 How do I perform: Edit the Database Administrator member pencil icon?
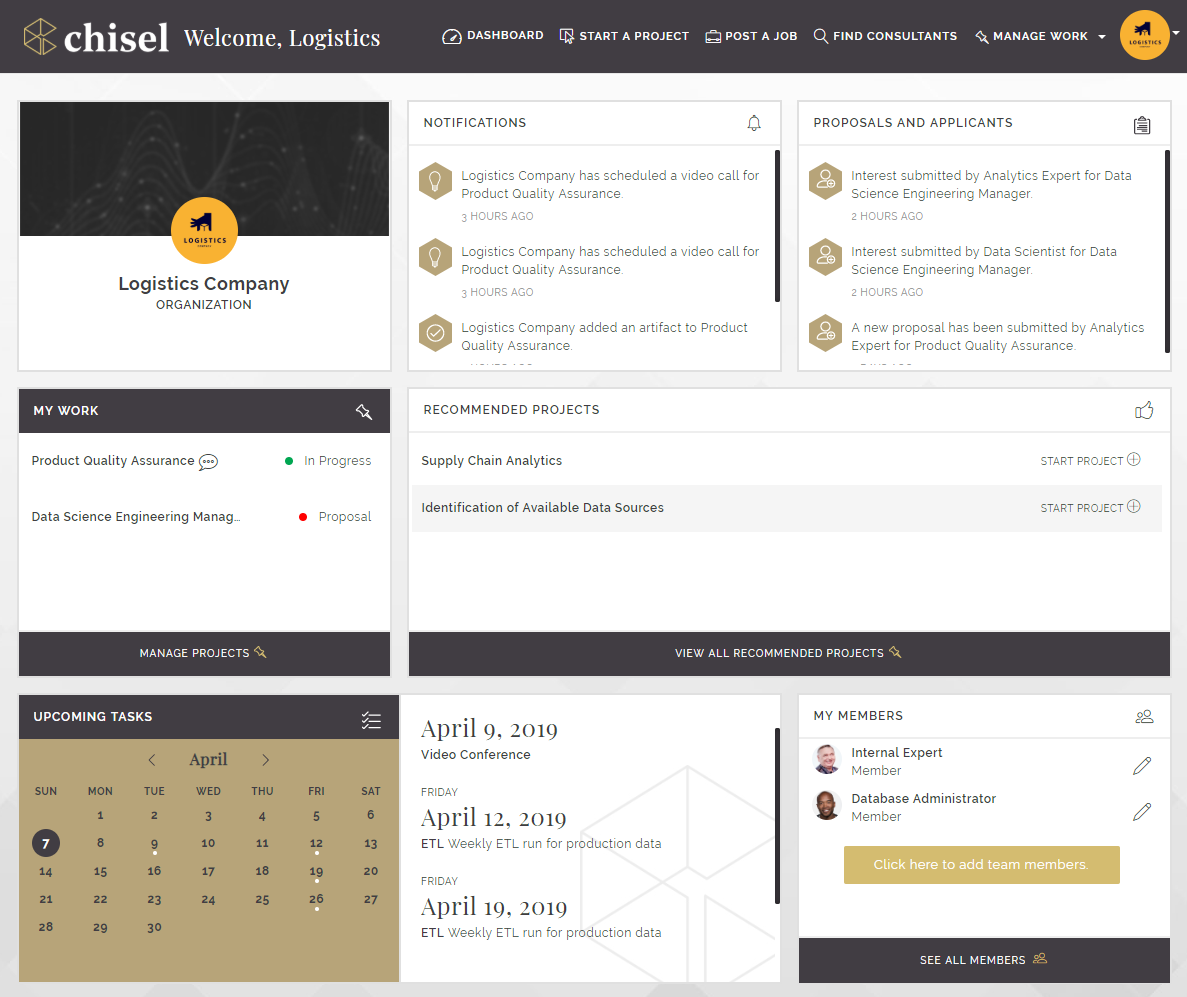(x=1142, y=811)
